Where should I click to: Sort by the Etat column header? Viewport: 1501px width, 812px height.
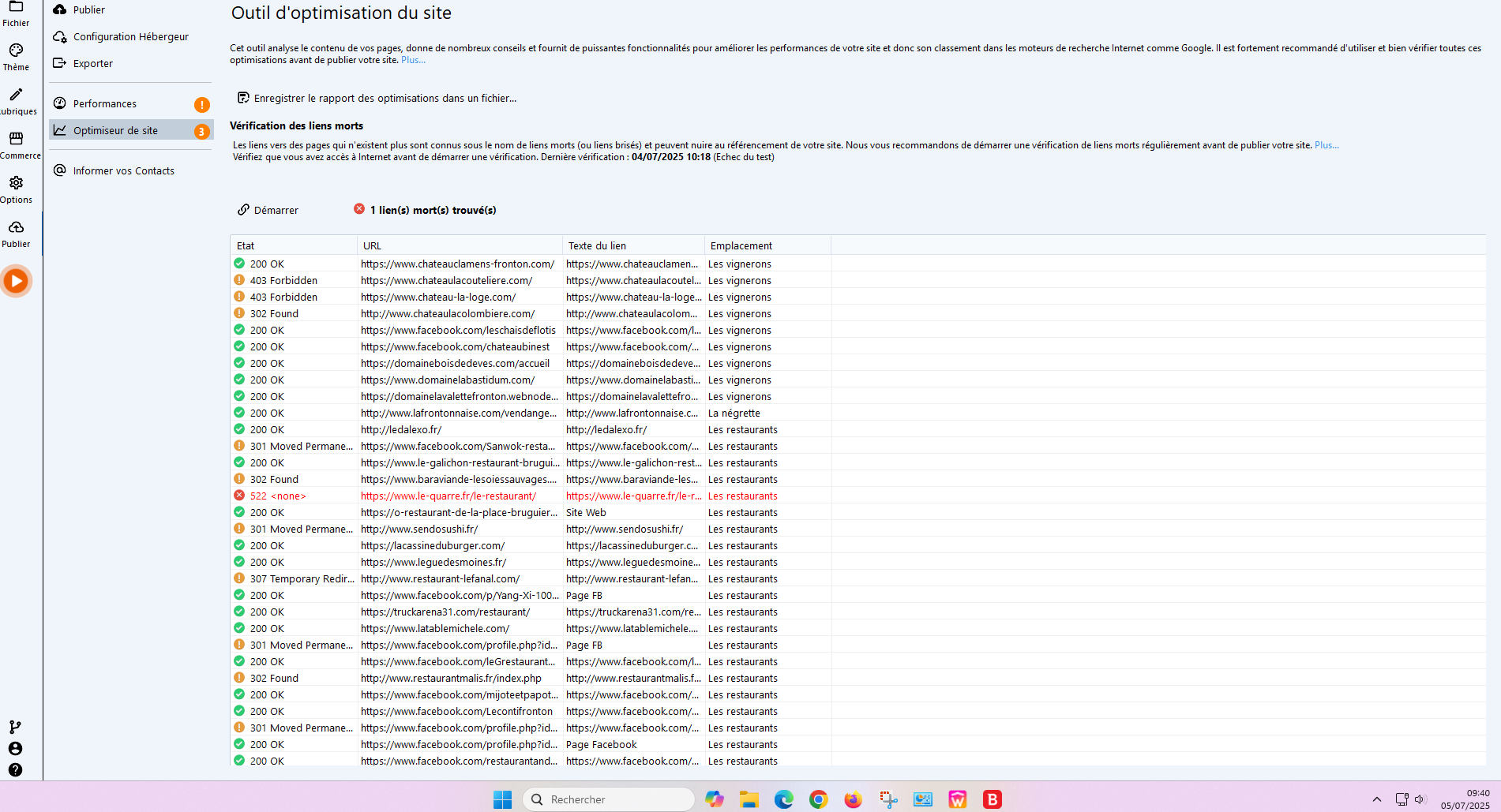pos(294,245)
